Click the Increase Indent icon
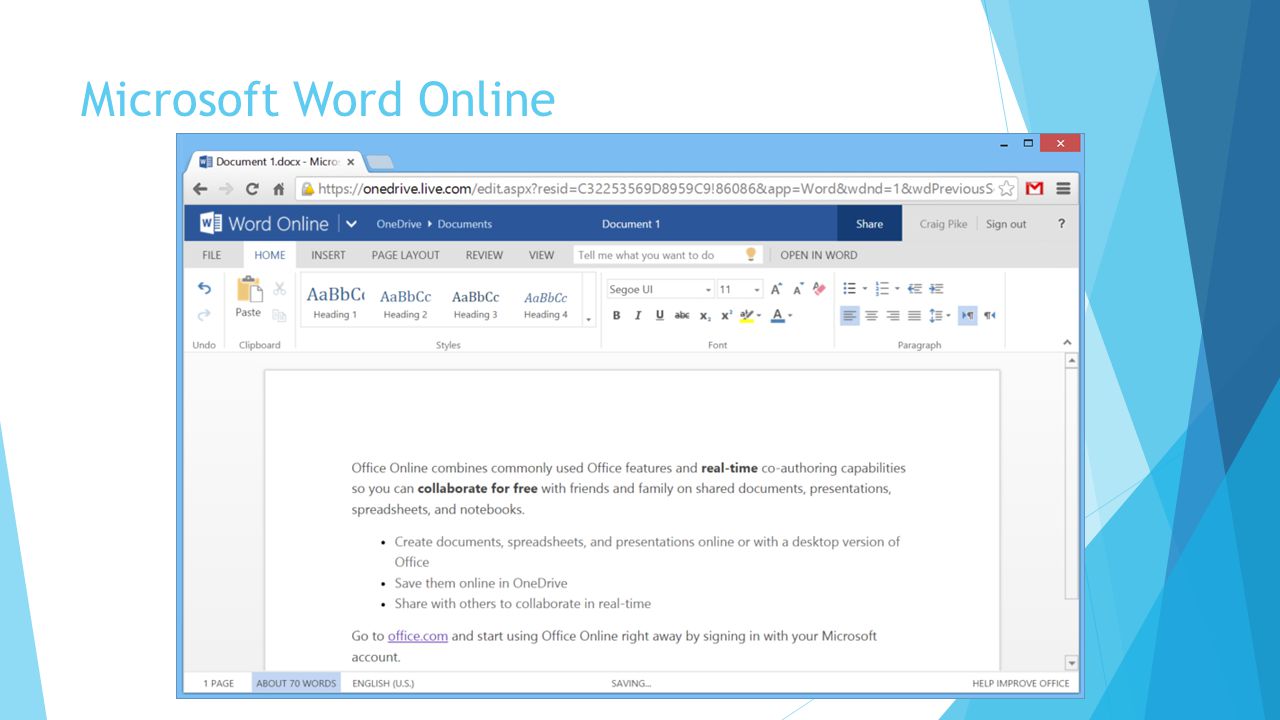 (x=936, y=289)
